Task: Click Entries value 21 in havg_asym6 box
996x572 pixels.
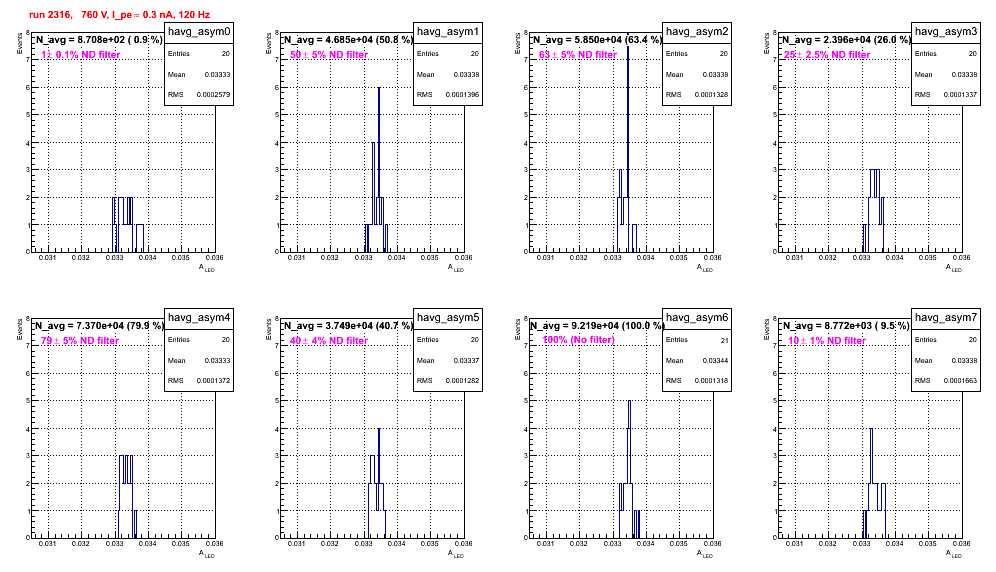Action: pyautogui.click(x=724, y=340)
